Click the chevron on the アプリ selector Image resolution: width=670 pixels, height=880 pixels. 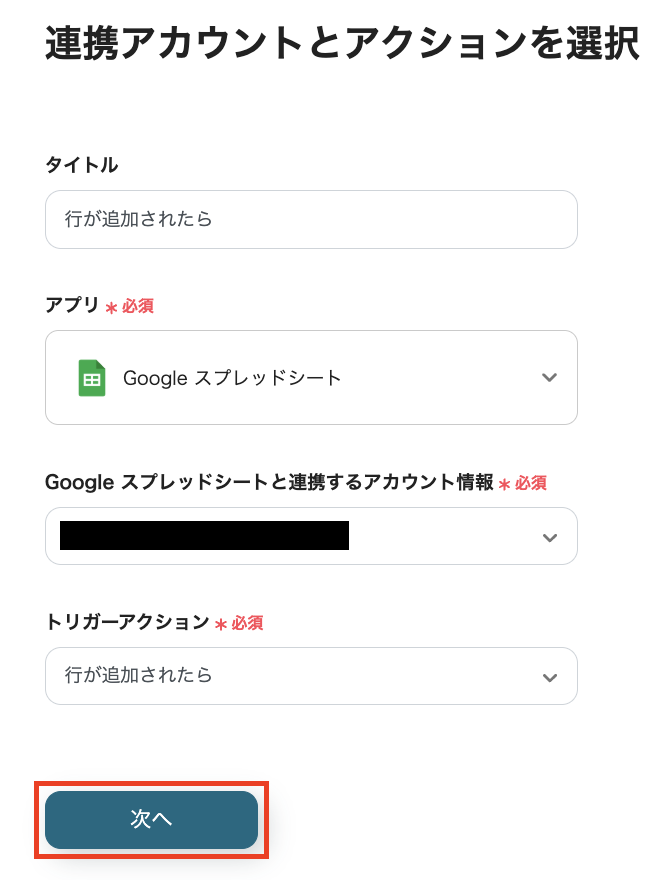(x=549, y=377)
